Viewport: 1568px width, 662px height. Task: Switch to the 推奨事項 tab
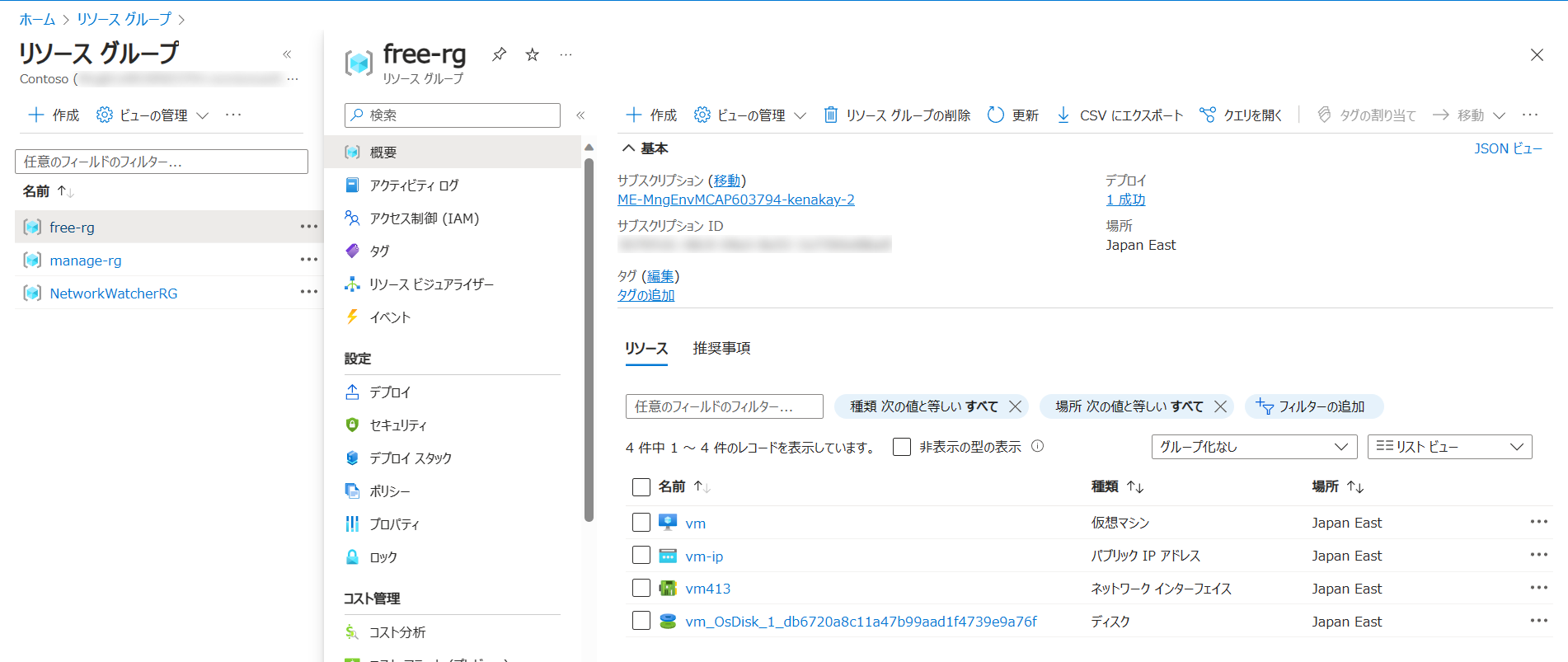click(721, 349)
